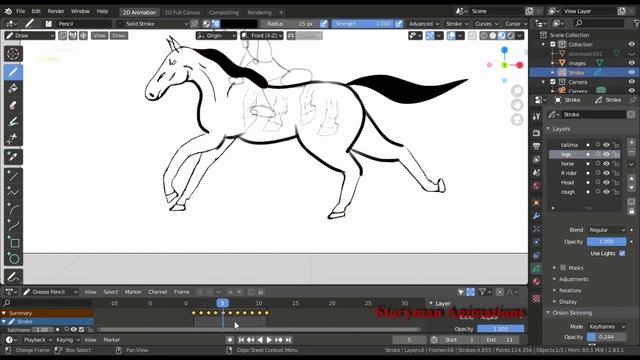640x360 pixels.
Task: Adjust the brush Strength slider
Action: pyautogui.click(x=363, y=24)
